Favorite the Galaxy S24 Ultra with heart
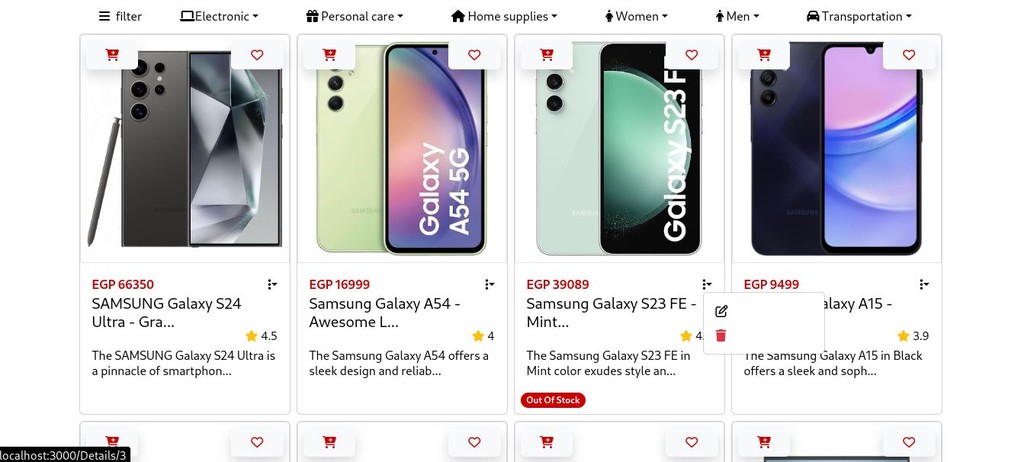Screen dimensions: 1024x462 coord(257,55)
